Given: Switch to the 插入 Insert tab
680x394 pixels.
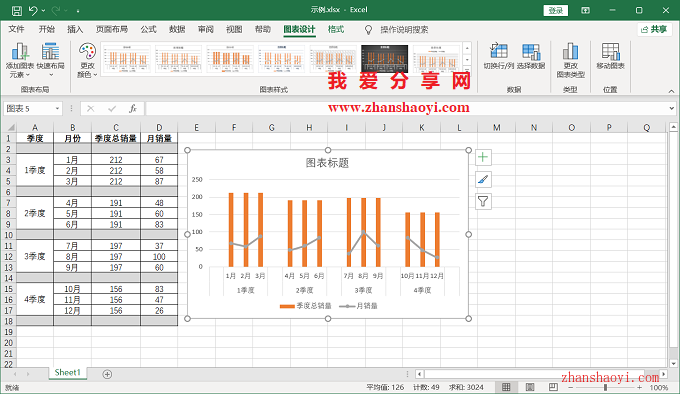Looking at the screenshot, I should point(75,29).
